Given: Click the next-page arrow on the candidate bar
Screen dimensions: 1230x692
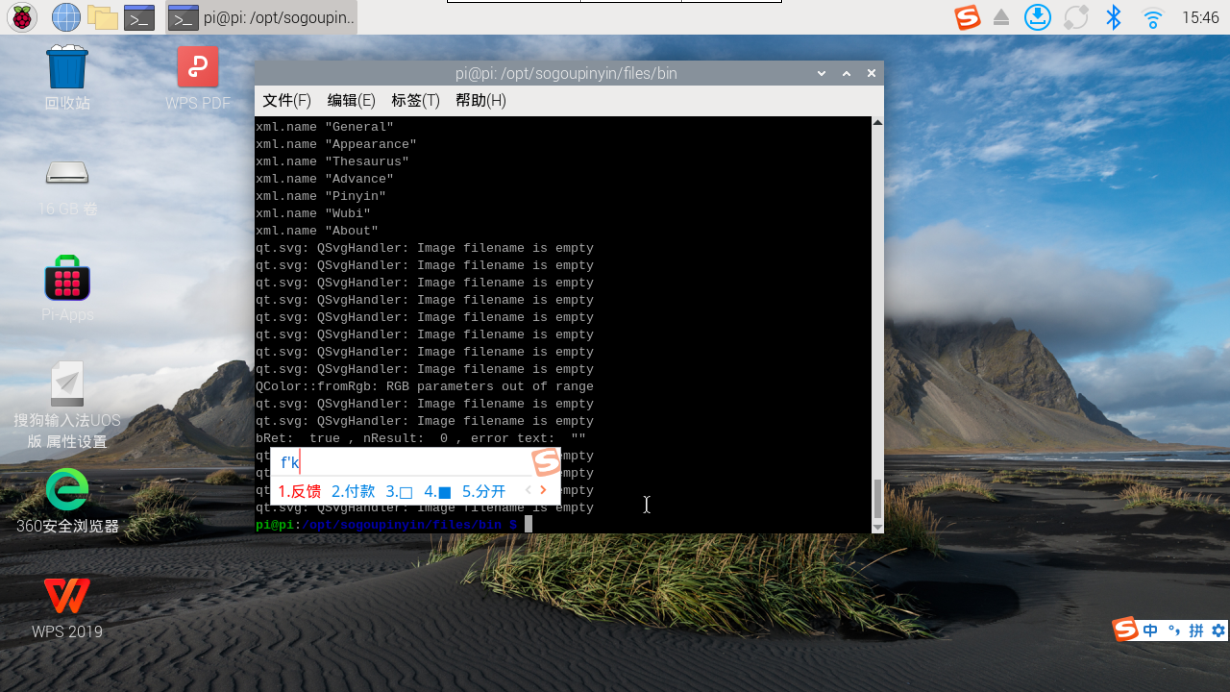Looking at the screenshot, I should pyautogui.click(x=543, y=490).
